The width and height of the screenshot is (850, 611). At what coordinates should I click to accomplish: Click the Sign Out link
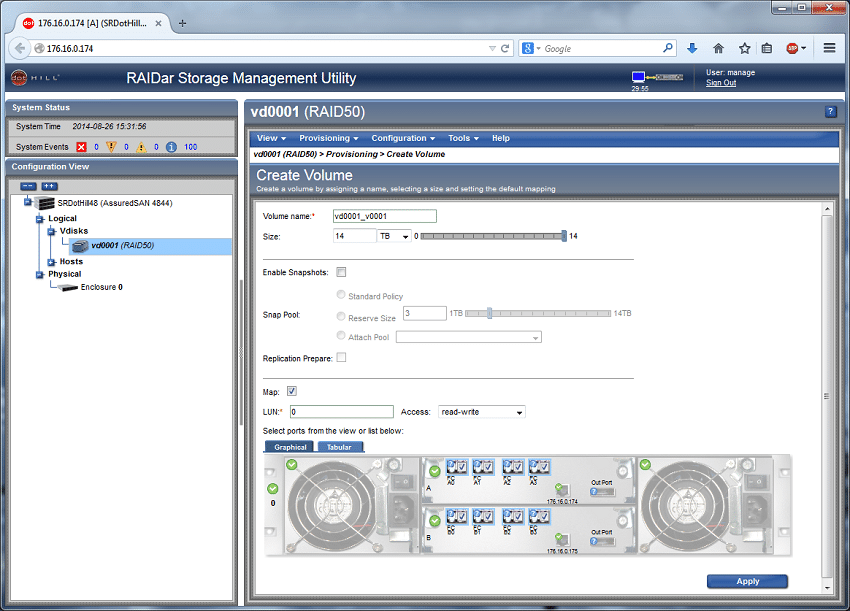click(x=720, y=83)
